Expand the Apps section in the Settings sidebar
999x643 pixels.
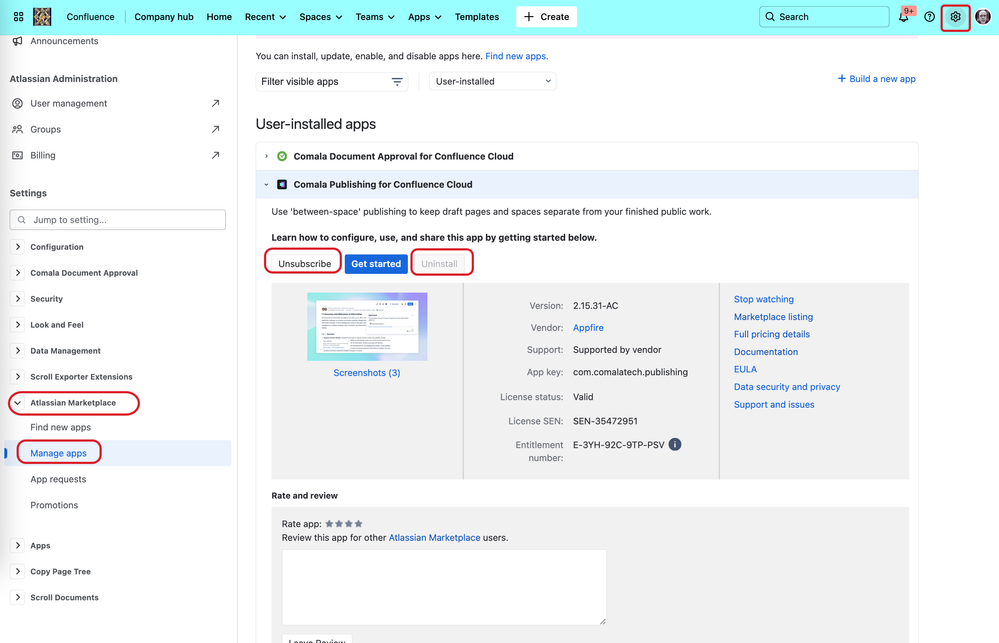(18, 545)
